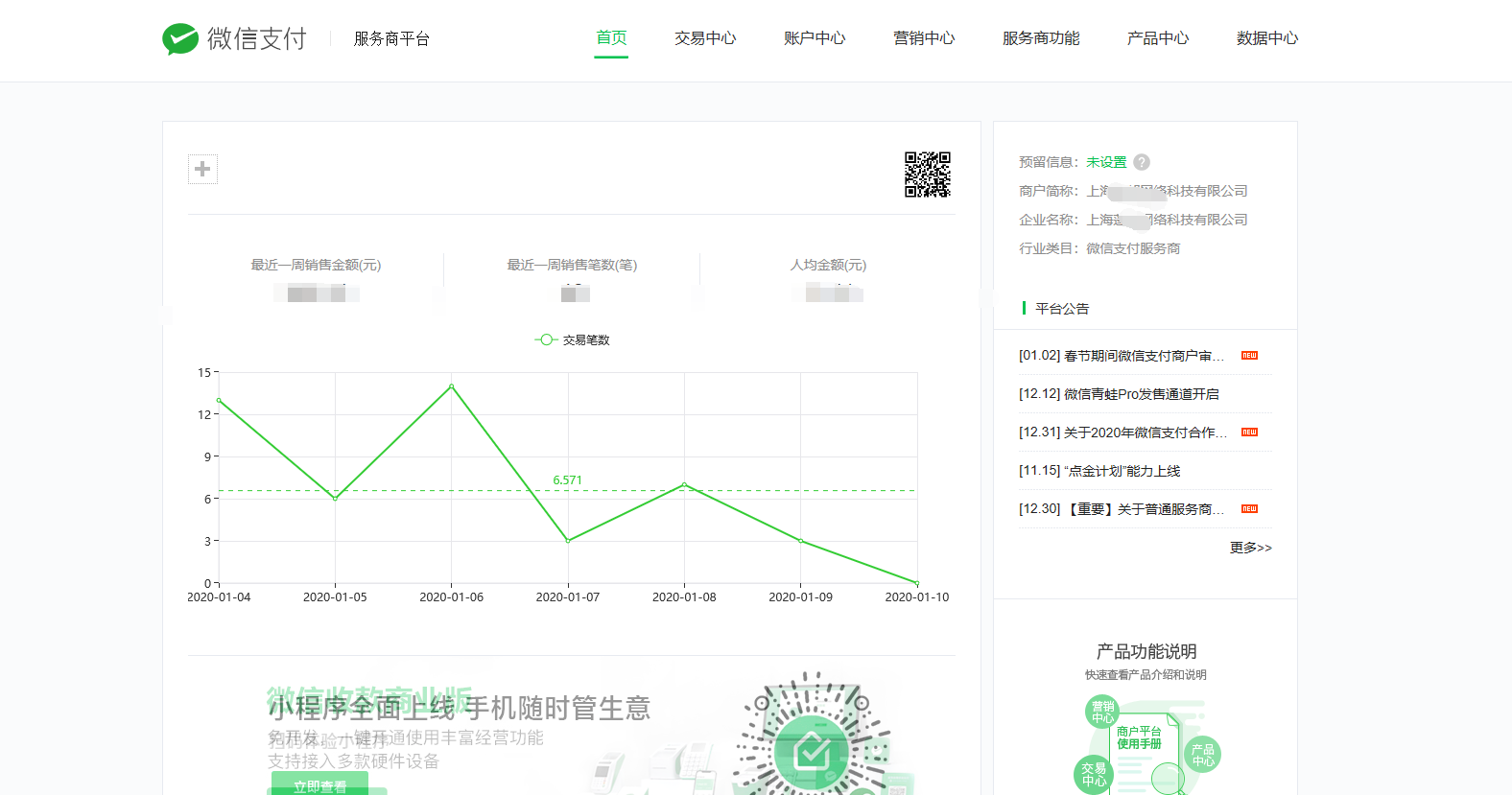Viewport: 1512px width, 795px height.
Task: Click the 2020-01-04 data point on chart
Action: click(219, 400)
